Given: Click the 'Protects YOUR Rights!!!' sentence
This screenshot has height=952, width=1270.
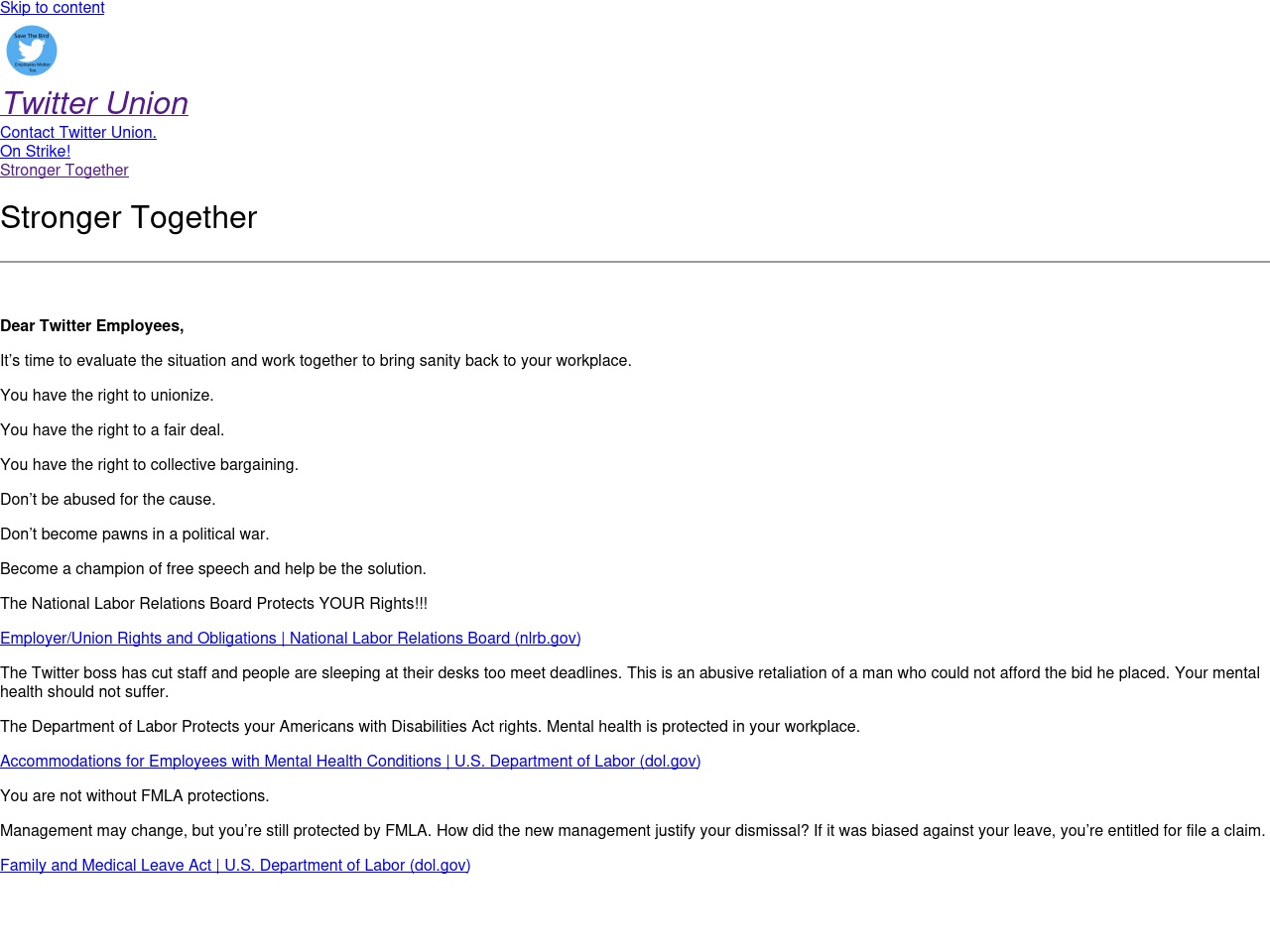Looking at the screenshot, I should click(x=214, y=604).
